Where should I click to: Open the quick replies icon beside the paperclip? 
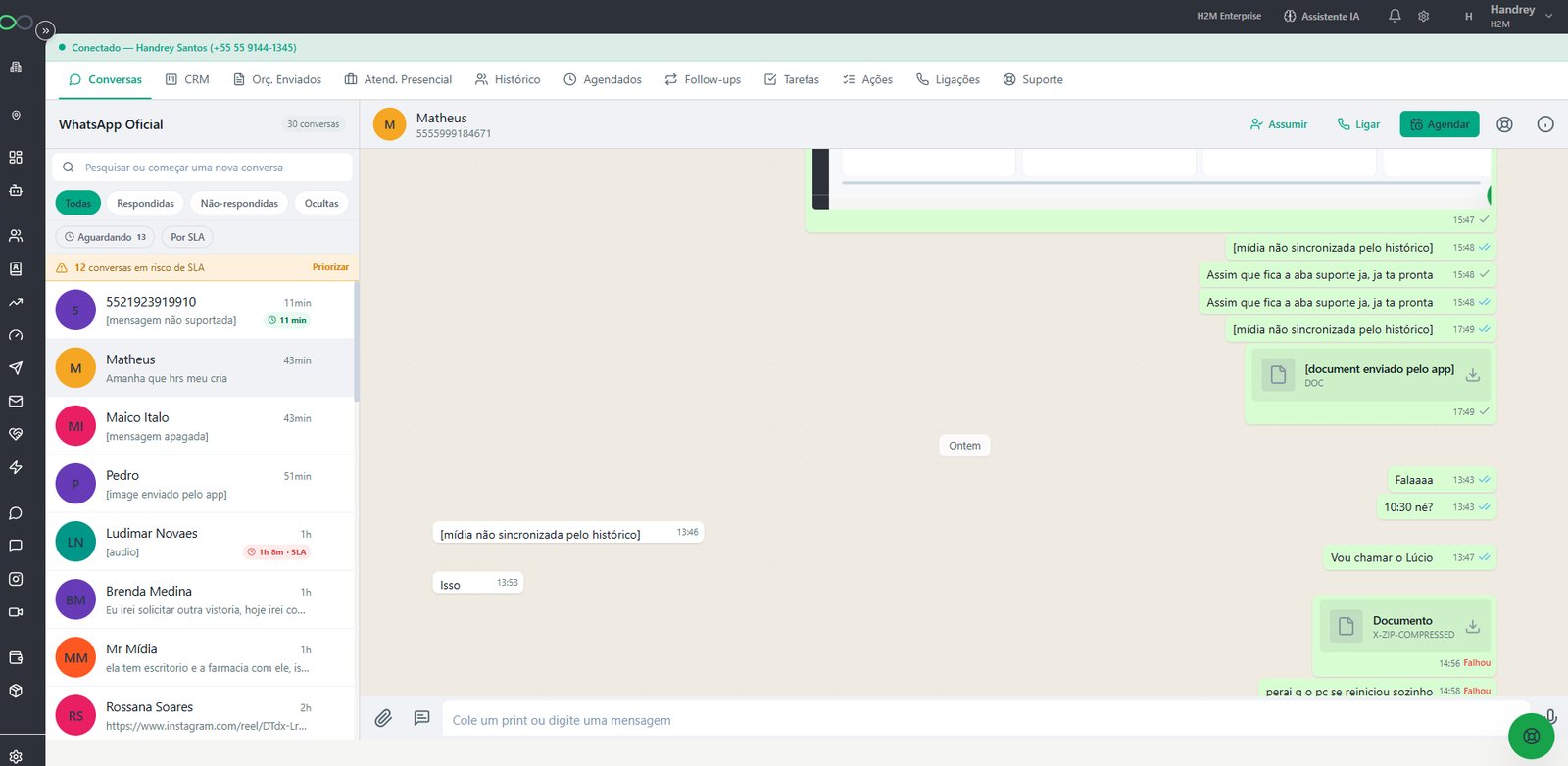[x=421, y=718]
